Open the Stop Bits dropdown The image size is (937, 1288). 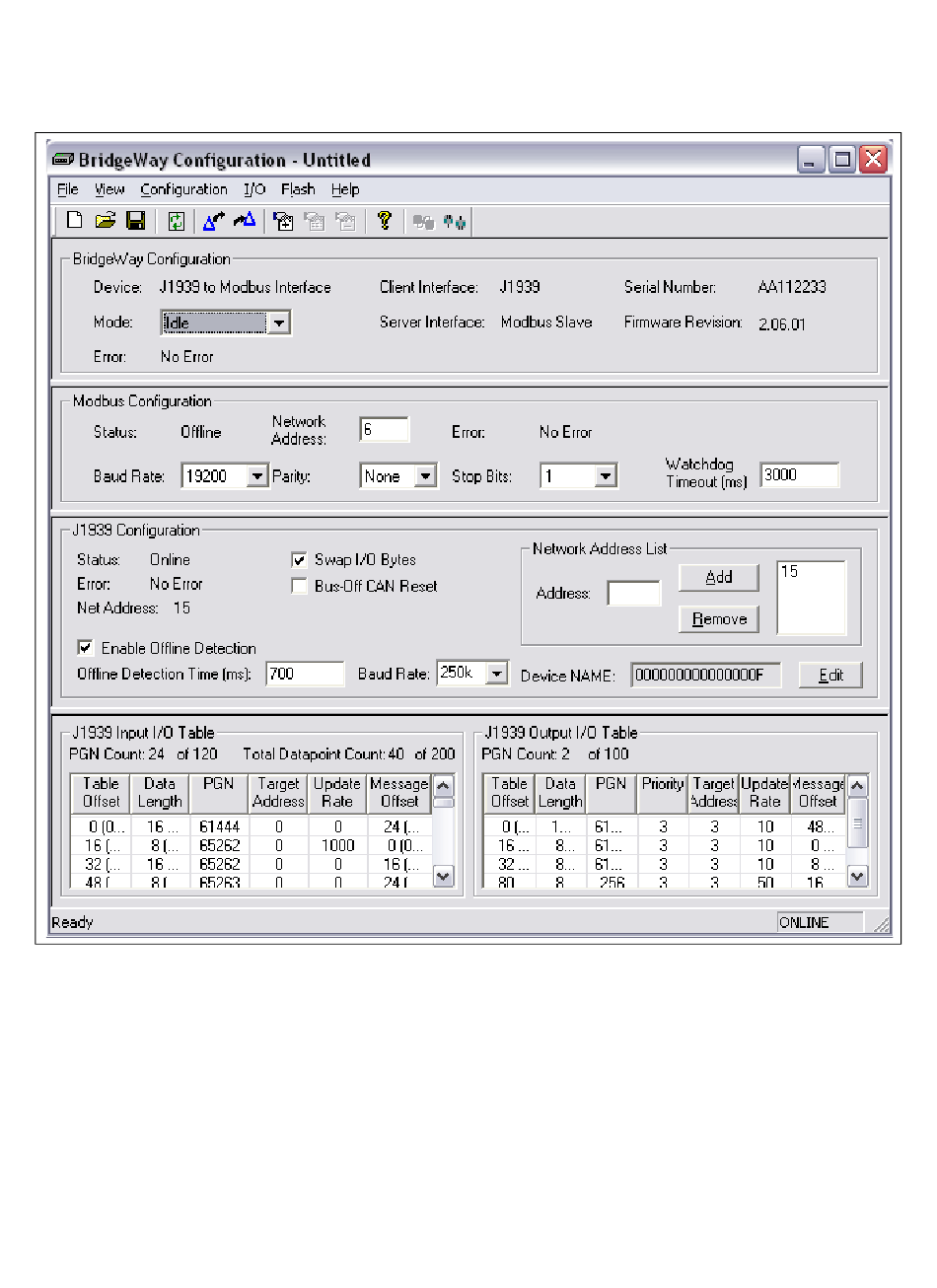tap(606, 476)
